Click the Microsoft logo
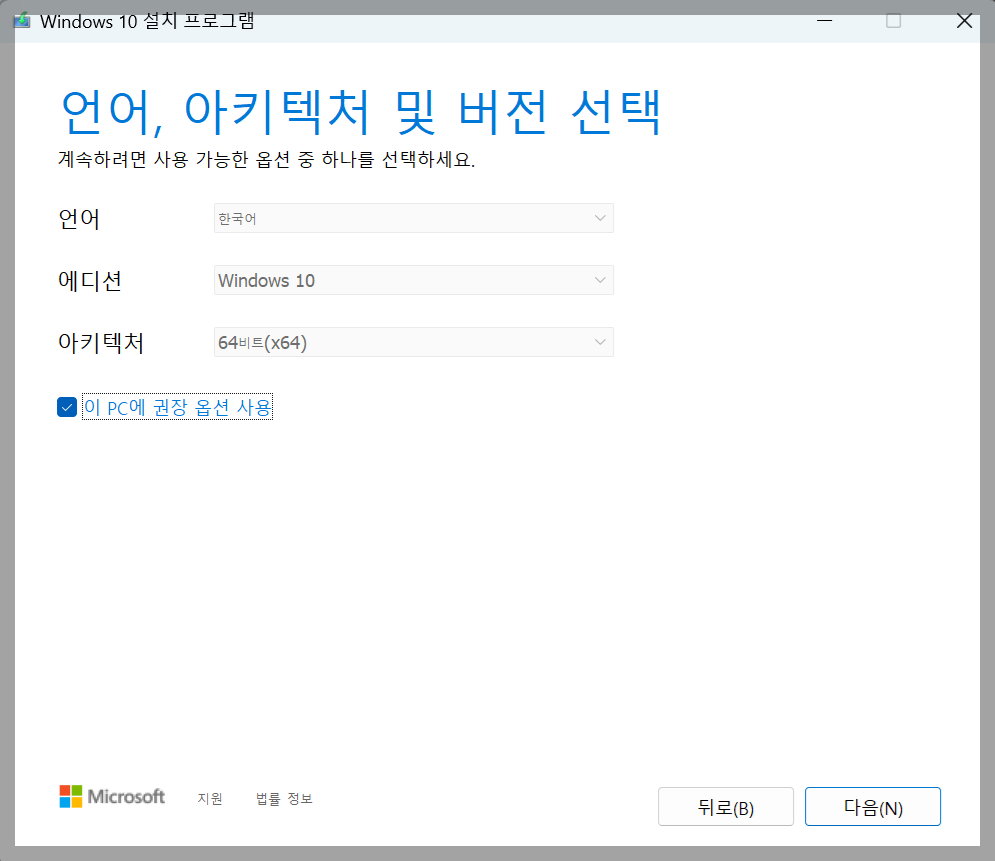The image size is (995, 861). pos(112,796)
